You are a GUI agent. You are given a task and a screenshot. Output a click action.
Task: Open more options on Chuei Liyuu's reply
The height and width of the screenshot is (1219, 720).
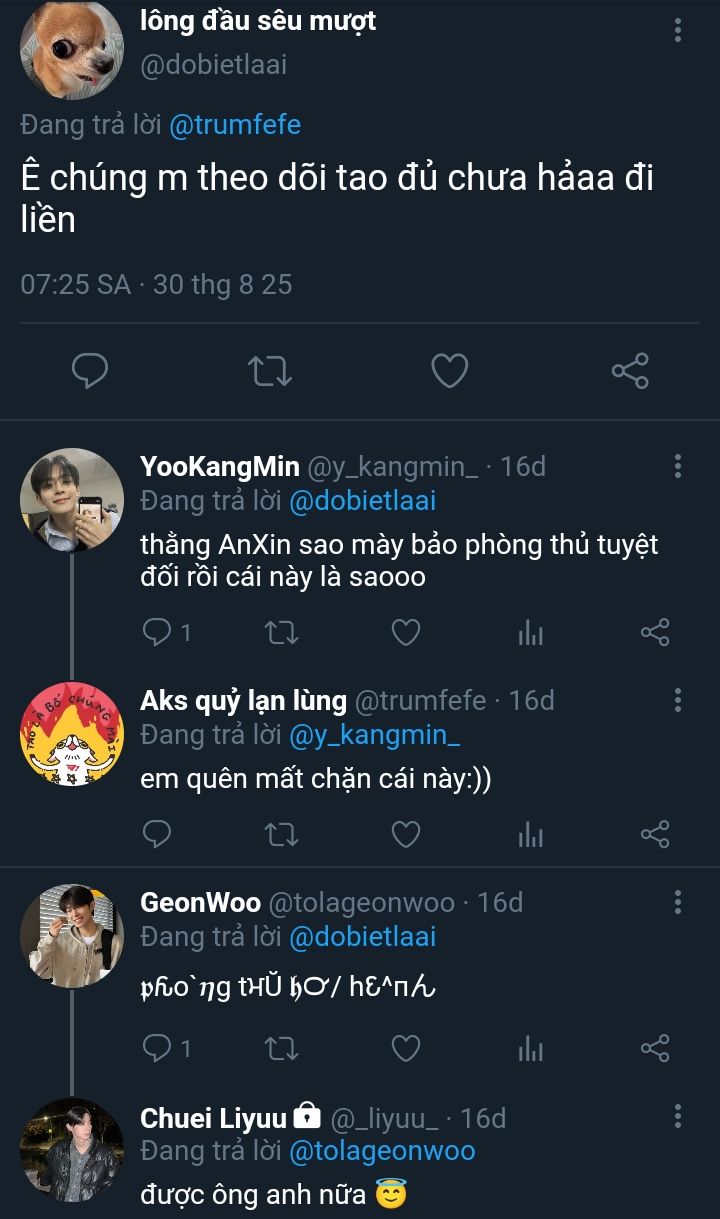click(x=678, y=1117)
